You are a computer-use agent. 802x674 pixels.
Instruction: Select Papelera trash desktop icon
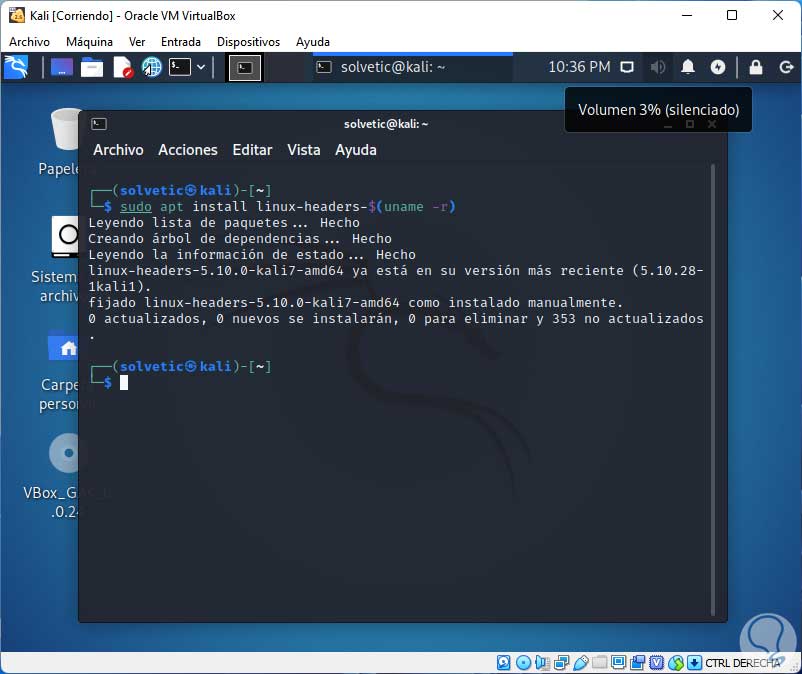(64, 142)
